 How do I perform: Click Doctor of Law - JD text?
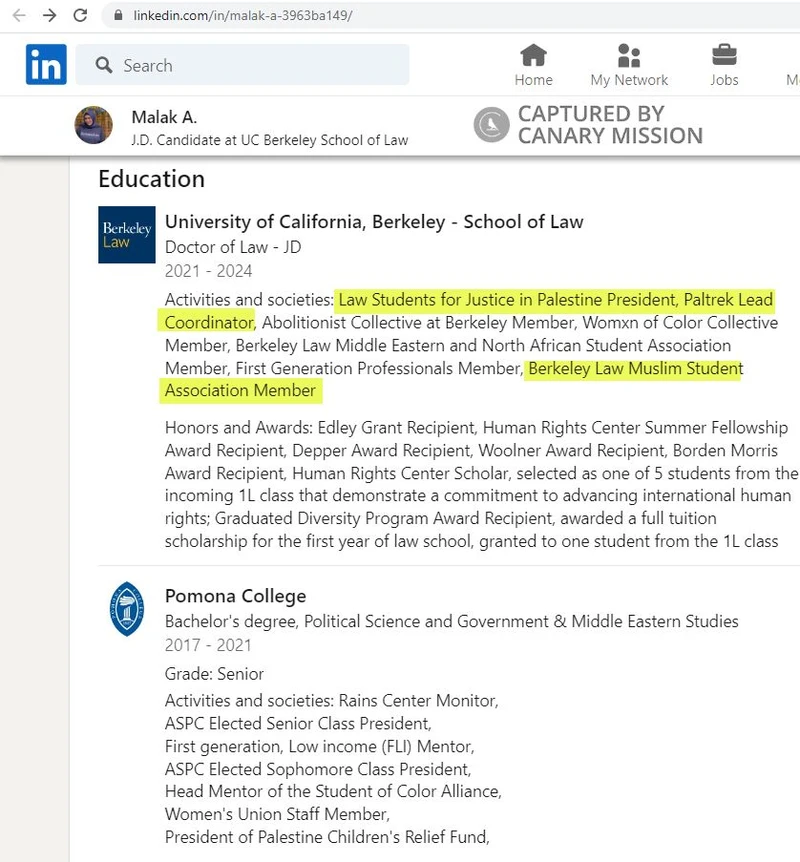tap(233, 247)
